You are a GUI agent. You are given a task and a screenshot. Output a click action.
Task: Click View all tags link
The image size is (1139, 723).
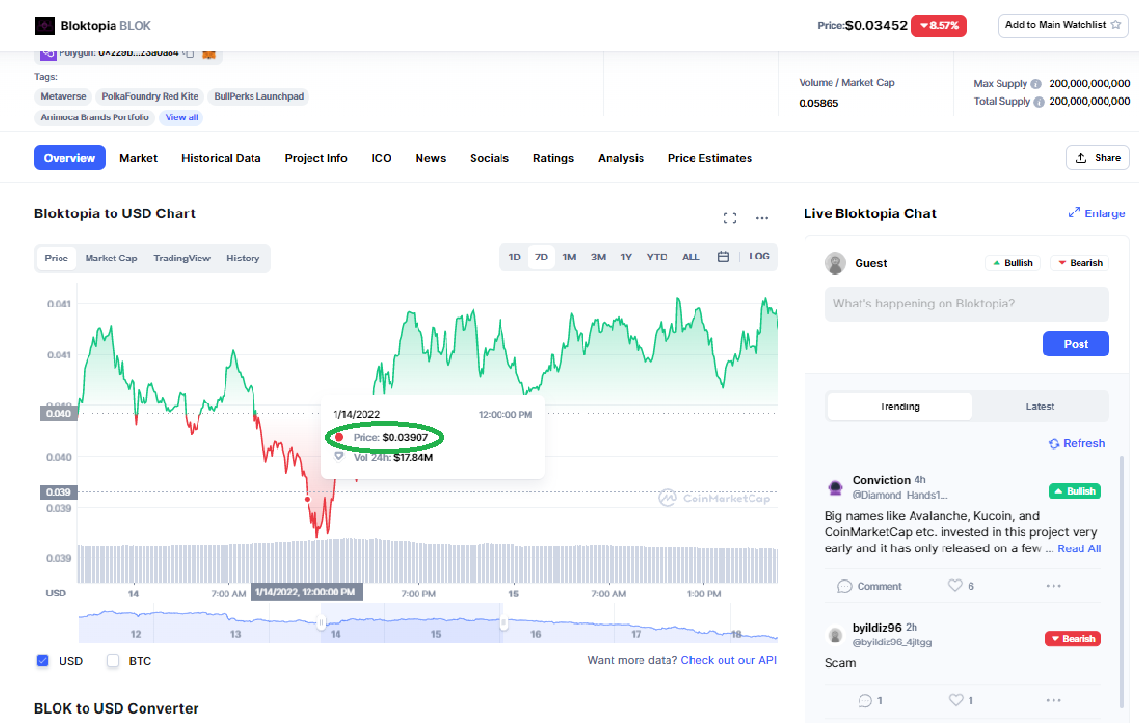coord(182,117)
